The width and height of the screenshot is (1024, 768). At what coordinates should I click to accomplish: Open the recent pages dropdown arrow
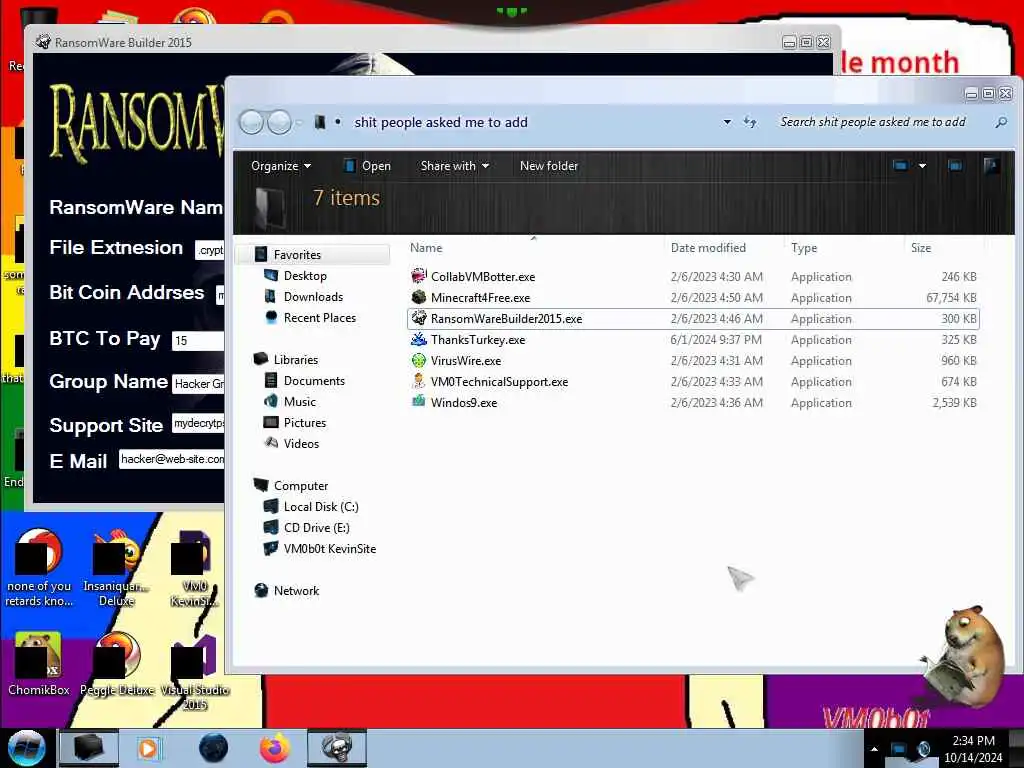[x=299, y=122]
